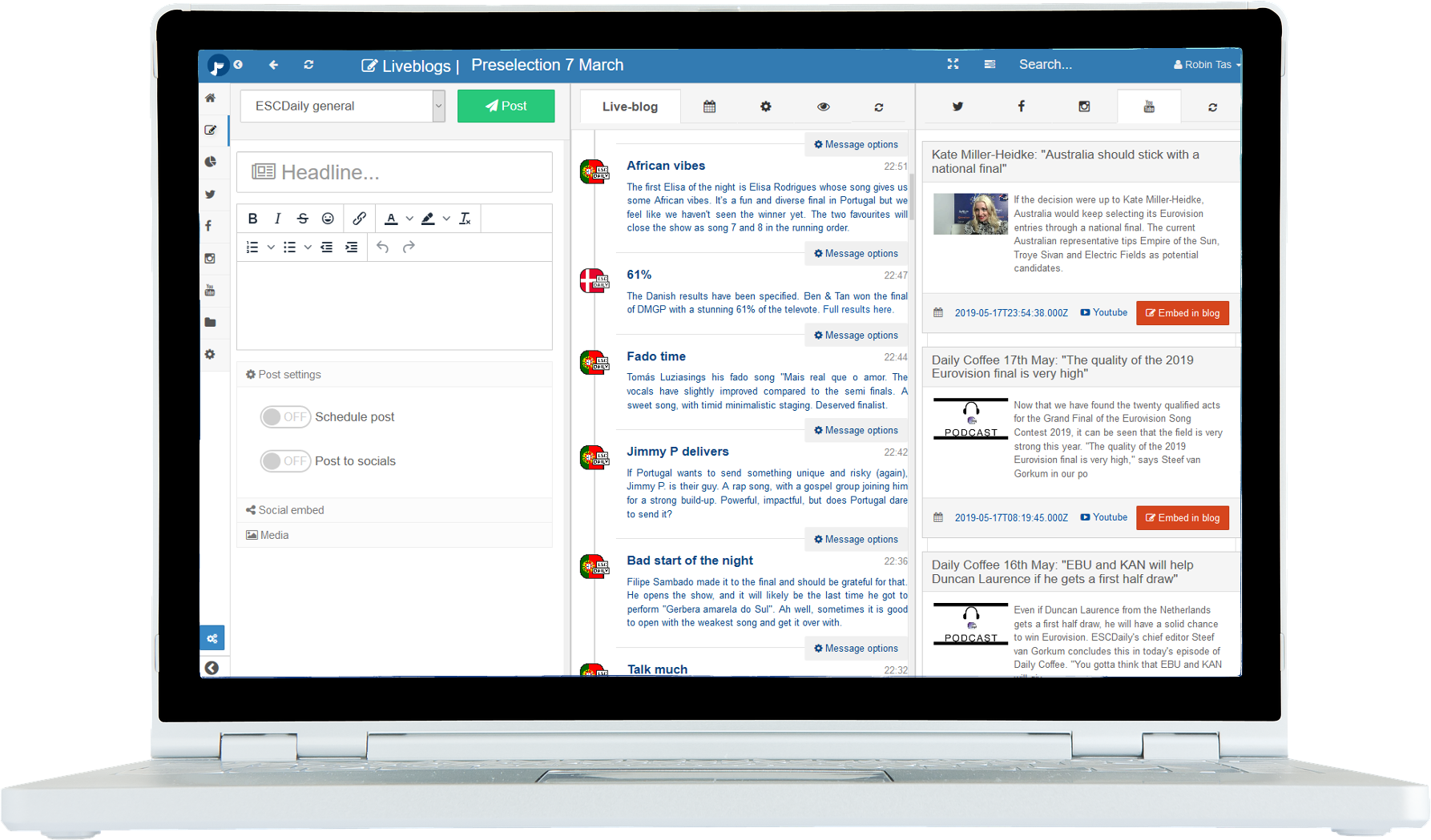Open the folder icon in left sidebar
The width and height of the screenshot is (1431, 840).
(x=210, y=322)
